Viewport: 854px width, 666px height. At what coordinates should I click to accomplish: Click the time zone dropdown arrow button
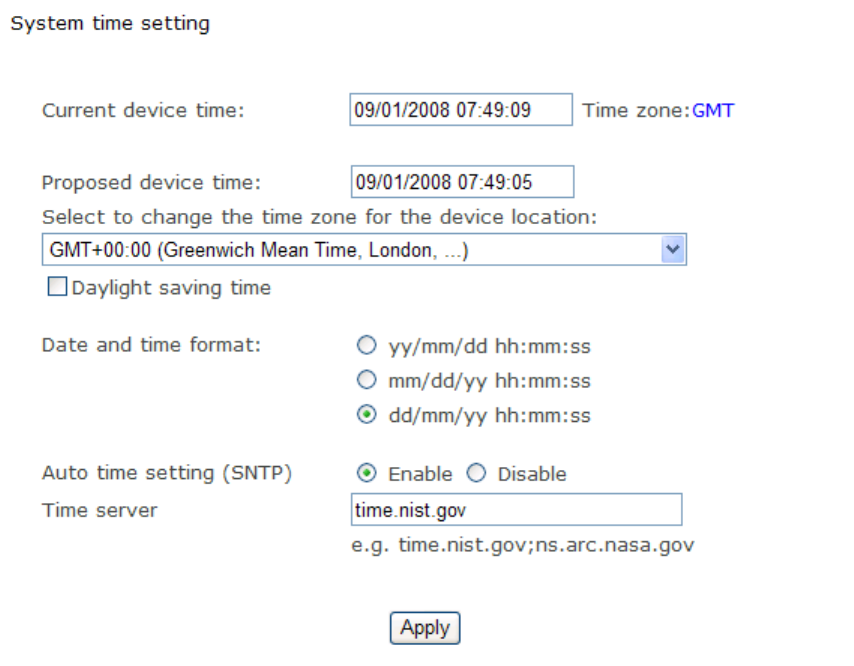click(674, 250)
